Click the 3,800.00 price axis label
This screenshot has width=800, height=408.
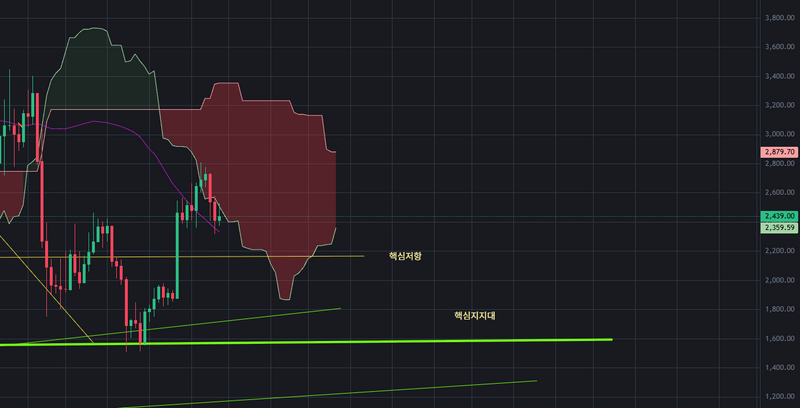pyautogui.click(x=780, y=18)
